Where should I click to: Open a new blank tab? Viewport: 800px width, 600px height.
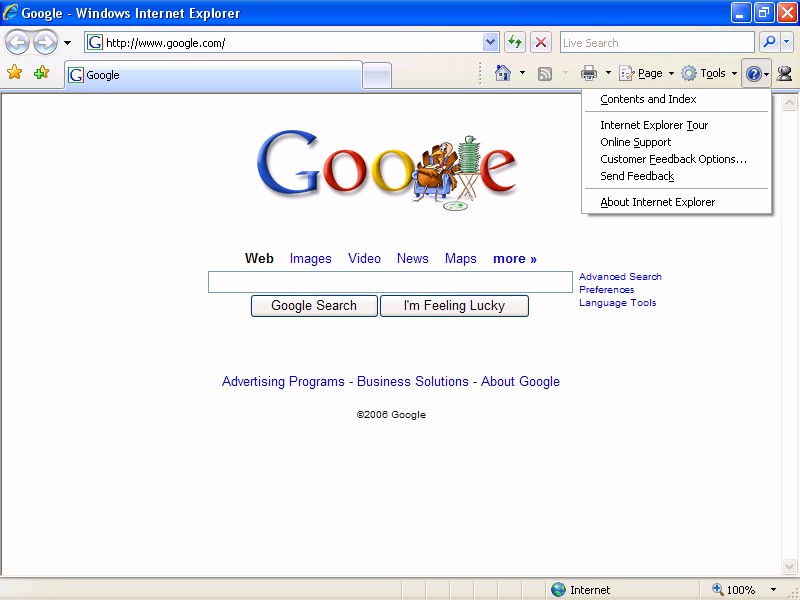click(x=377, y=76)
